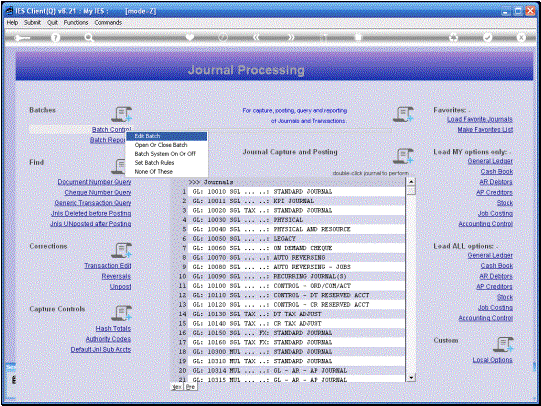Click the Batches section document icon

121,114
